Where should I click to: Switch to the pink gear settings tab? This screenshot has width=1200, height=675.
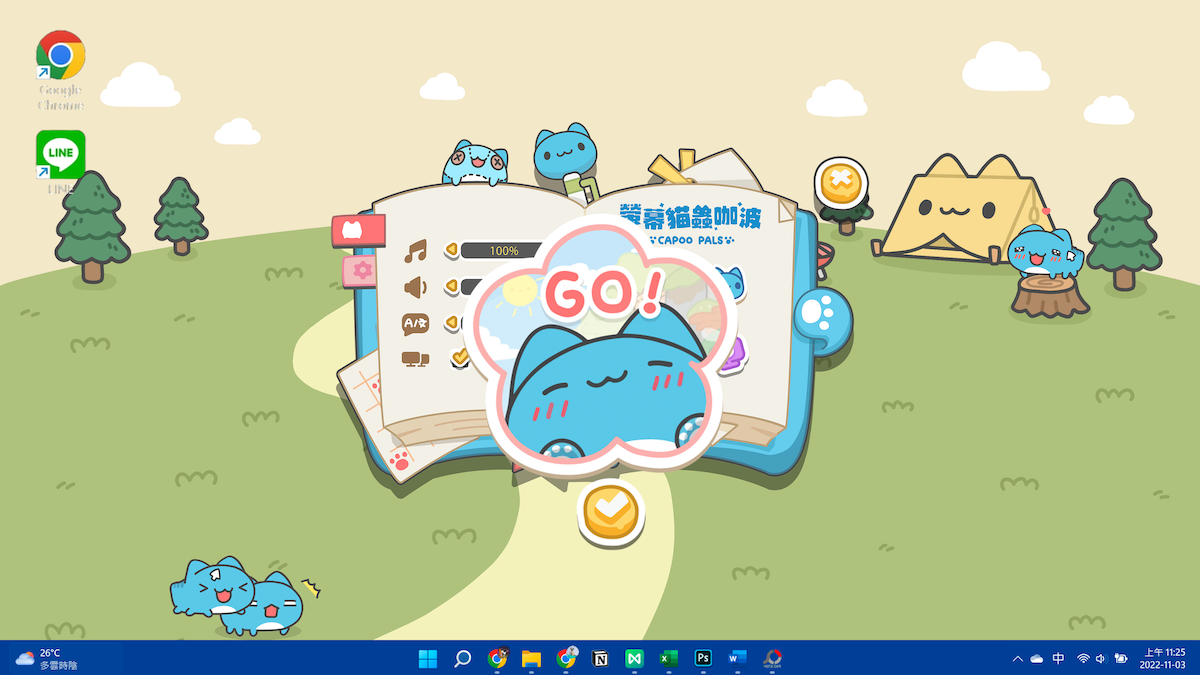click(360, 270)
